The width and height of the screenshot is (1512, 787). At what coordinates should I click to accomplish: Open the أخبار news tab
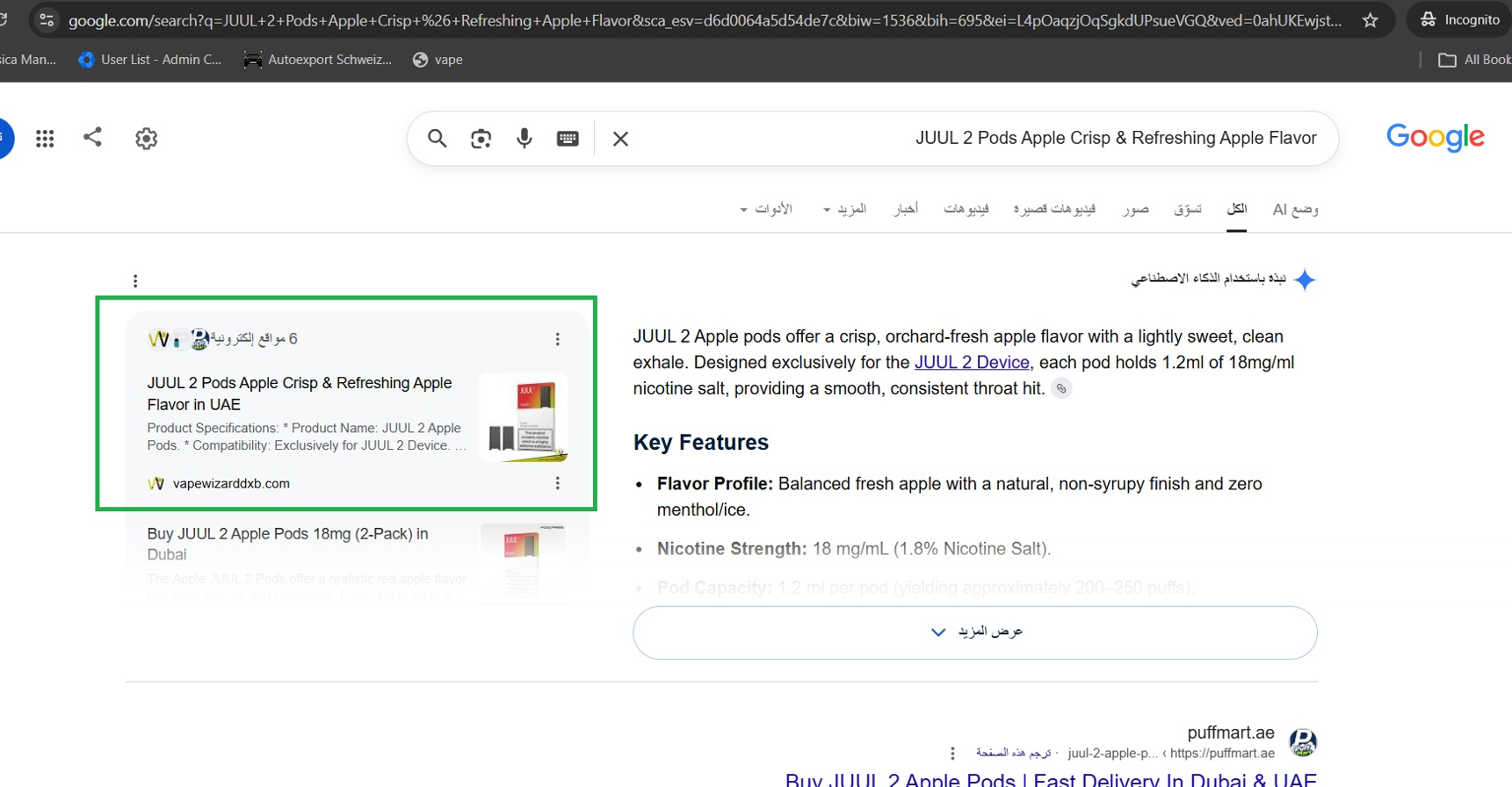pos(906,209)
